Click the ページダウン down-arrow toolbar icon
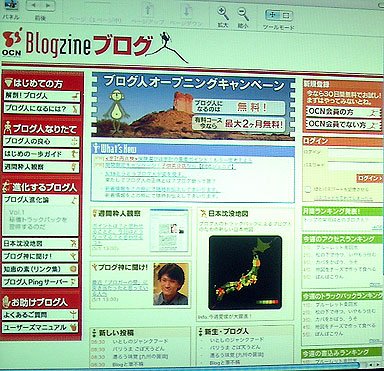 [187, 10]
